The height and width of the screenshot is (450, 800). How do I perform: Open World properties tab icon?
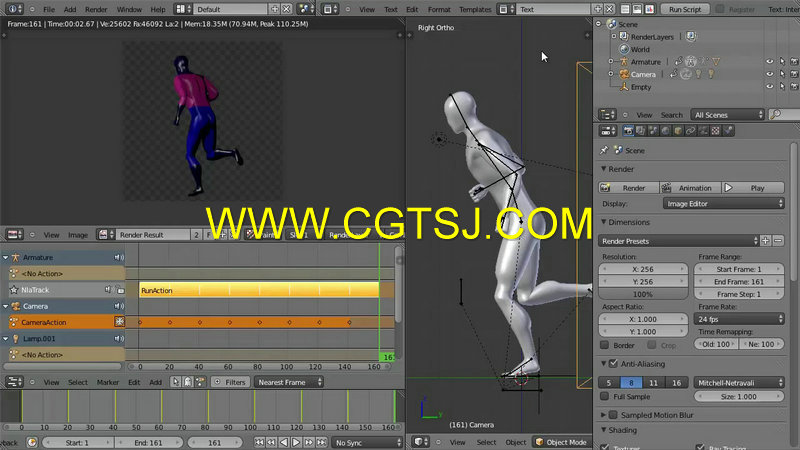coord(666,131)
